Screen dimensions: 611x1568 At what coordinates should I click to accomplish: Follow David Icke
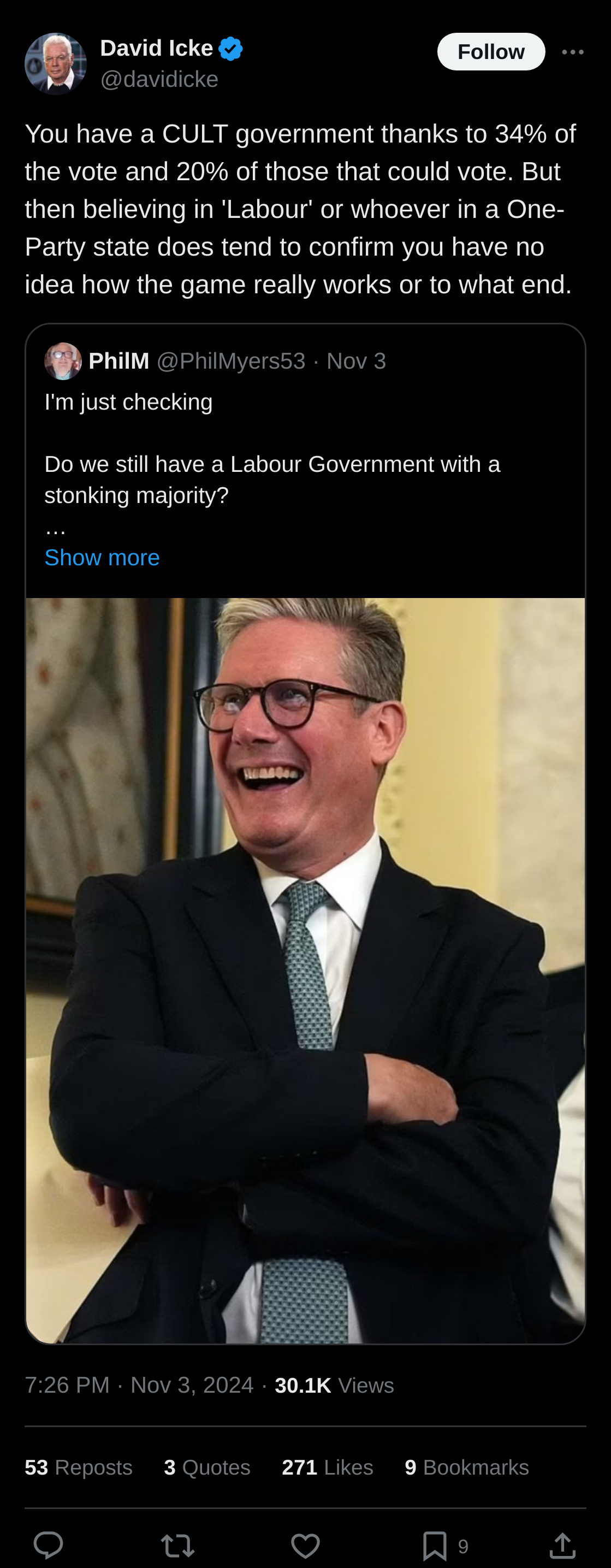491,52
